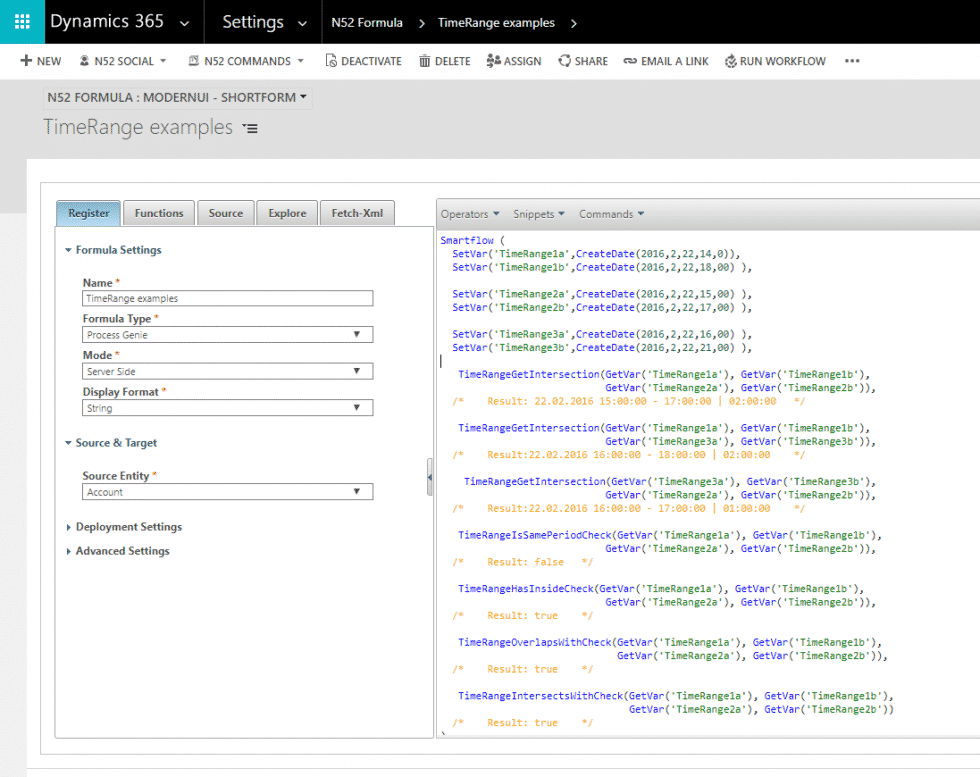
Task: Click the Name input field
Action: pyautogui.click(x=228, y=298)
